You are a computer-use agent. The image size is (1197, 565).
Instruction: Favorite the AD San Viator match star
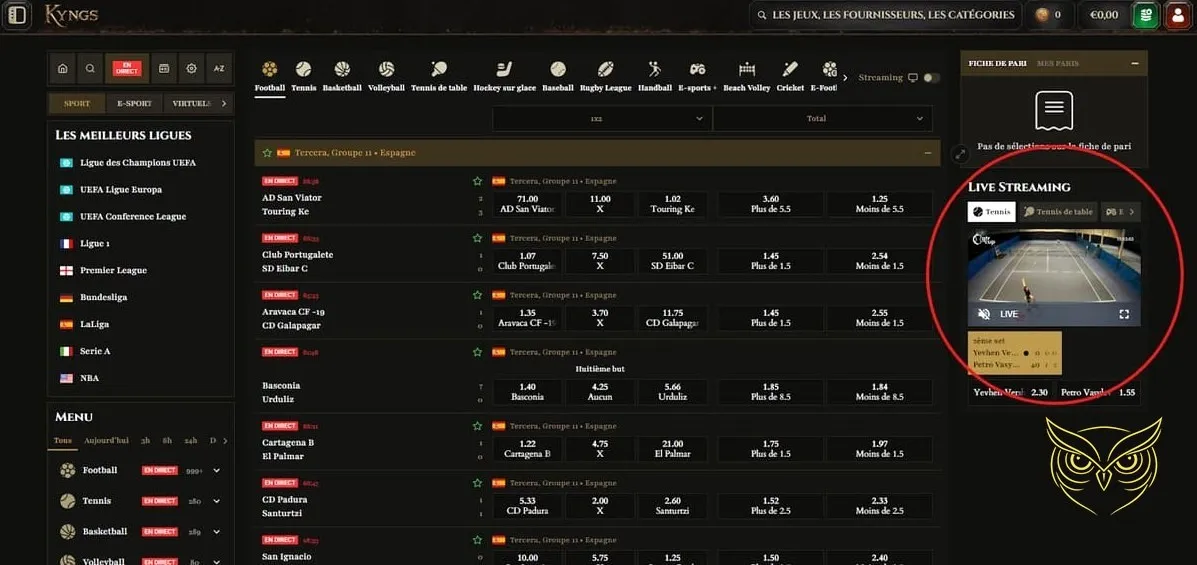(477, 181)
